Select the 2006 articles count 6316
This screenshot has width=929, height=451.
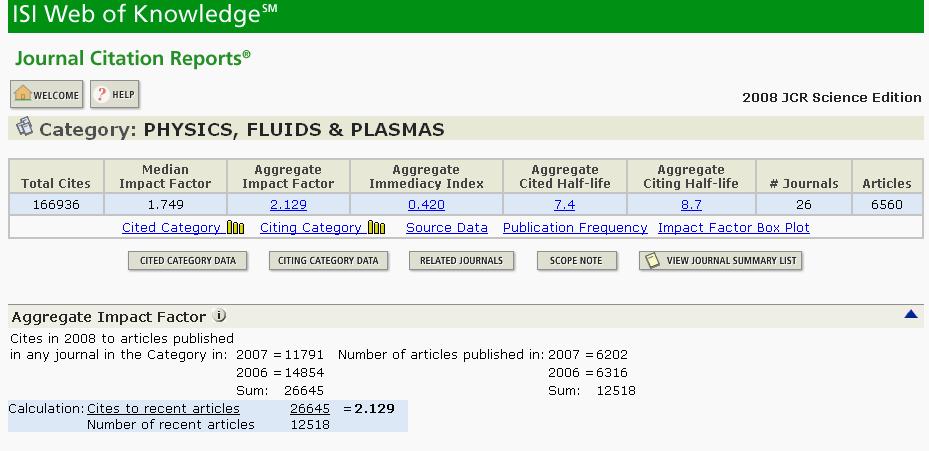611,373
